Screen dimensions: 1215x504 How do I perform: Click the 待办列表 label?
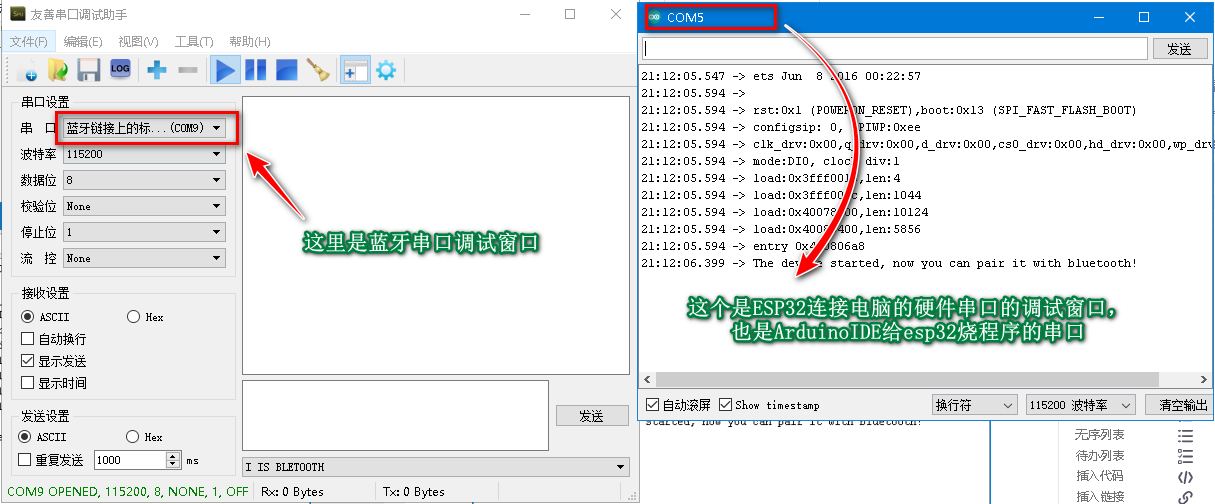[1099, 456]
